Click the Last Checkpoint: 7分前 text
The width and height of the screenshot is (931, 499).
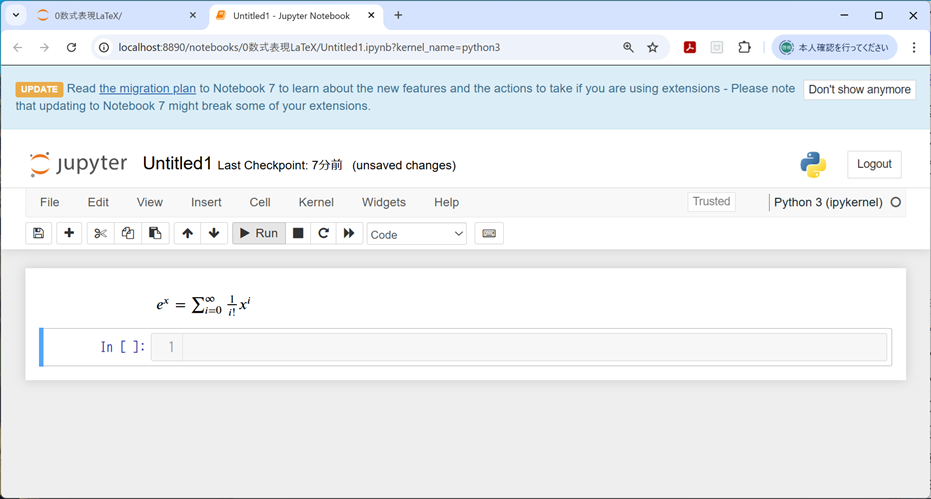[280, 166]
